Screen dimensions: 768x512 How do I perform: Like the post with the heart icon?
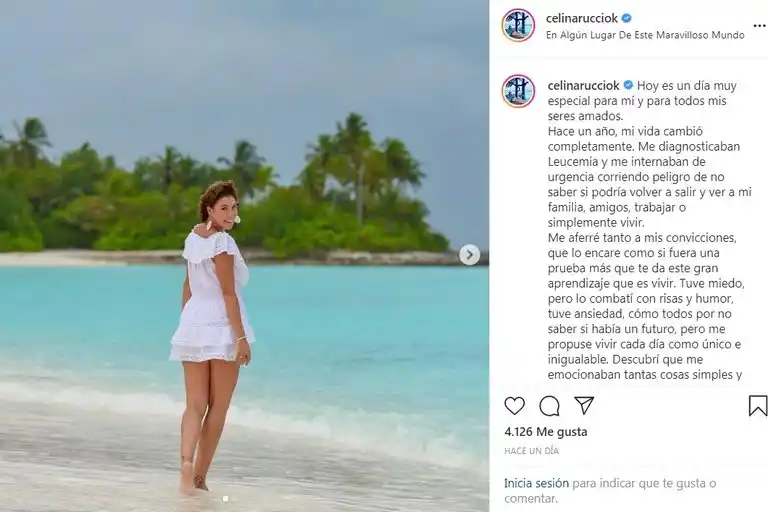coord(514,405)
